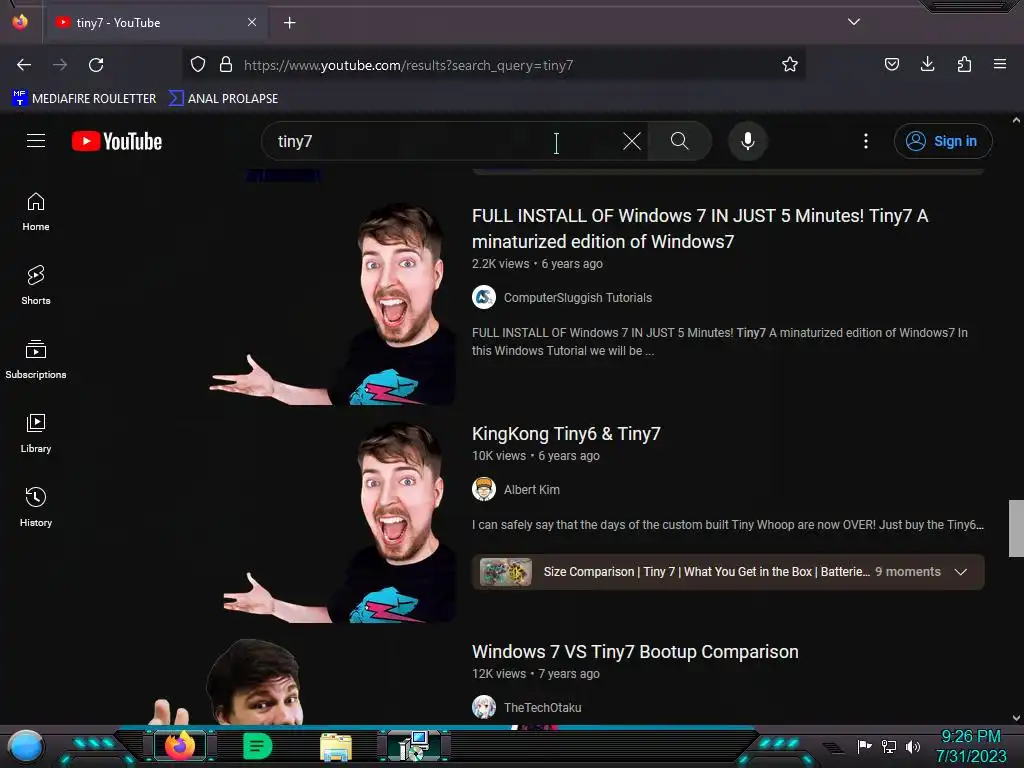Screen dimensions: 1024x768
Task: Clear the search box with the X
Action: coord(632,141)
